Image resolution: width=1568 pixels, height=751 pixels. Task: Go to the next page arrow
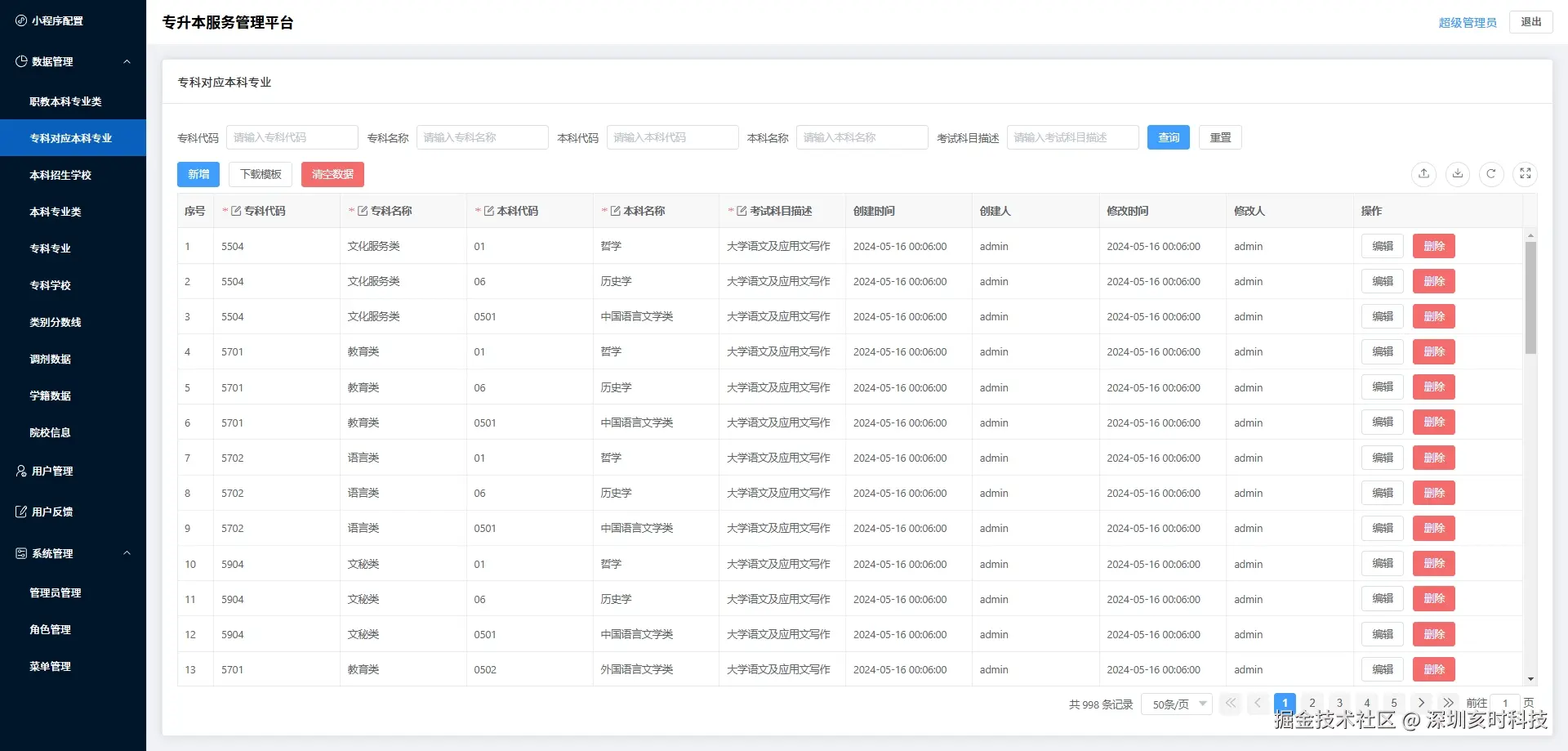(1421, 703)
